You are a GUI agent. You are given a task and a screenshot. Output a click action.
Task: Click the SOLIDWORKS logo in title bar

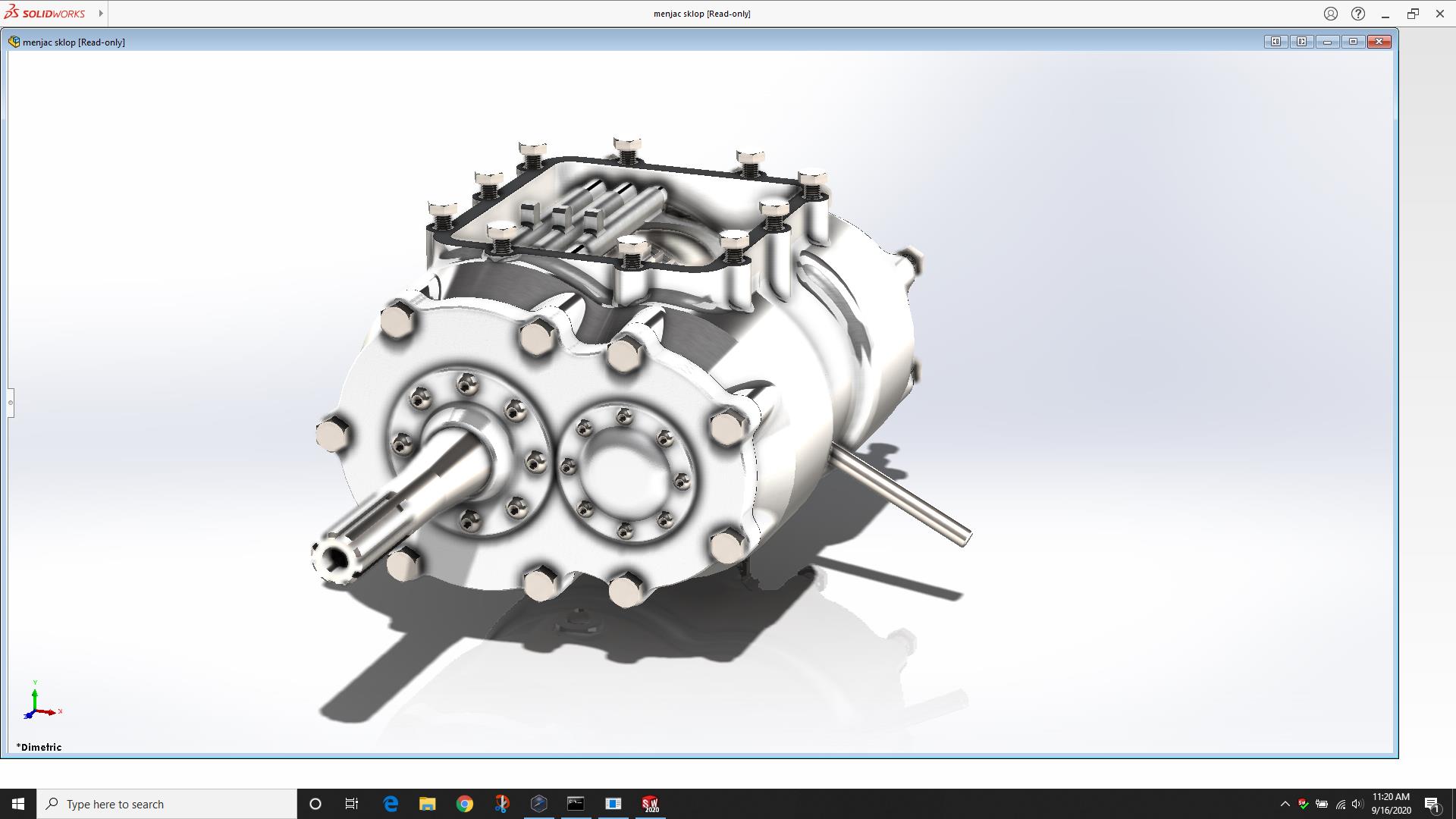[x=44, y=13]
